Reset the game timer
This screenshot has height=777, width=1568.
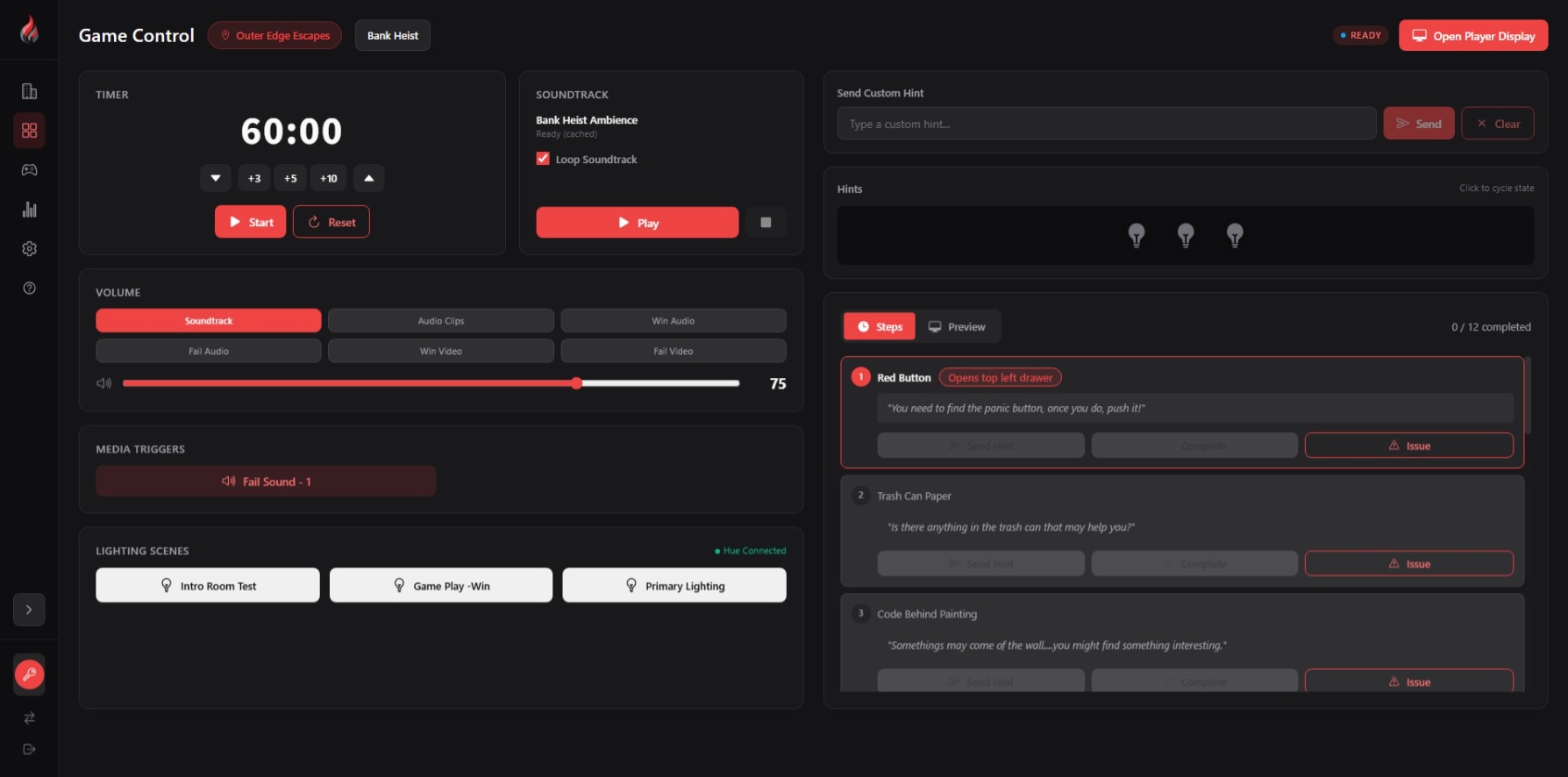331,222
